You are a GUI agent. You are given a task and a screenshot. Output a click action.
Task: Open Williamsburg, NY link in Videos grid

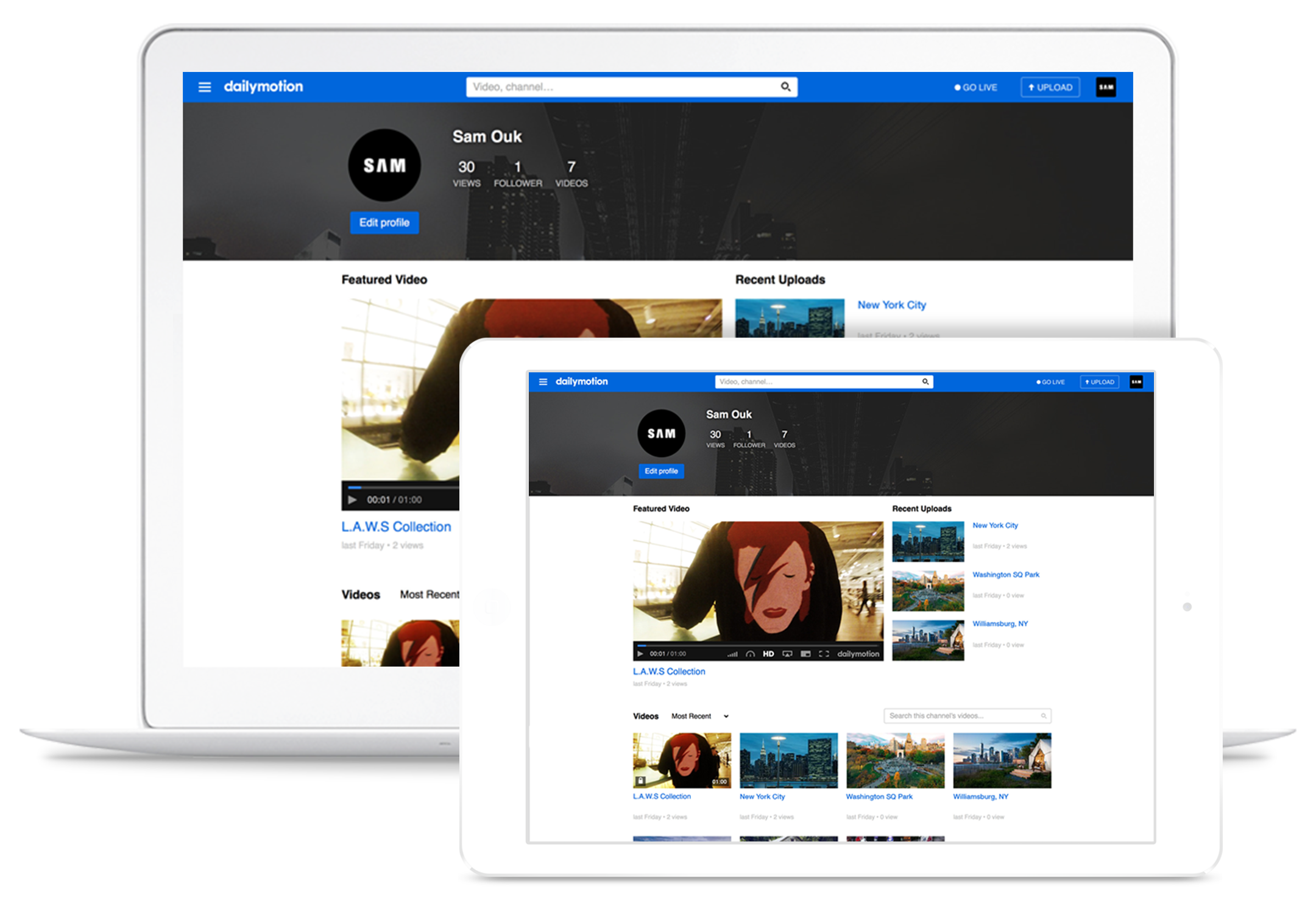click(980, 796)
